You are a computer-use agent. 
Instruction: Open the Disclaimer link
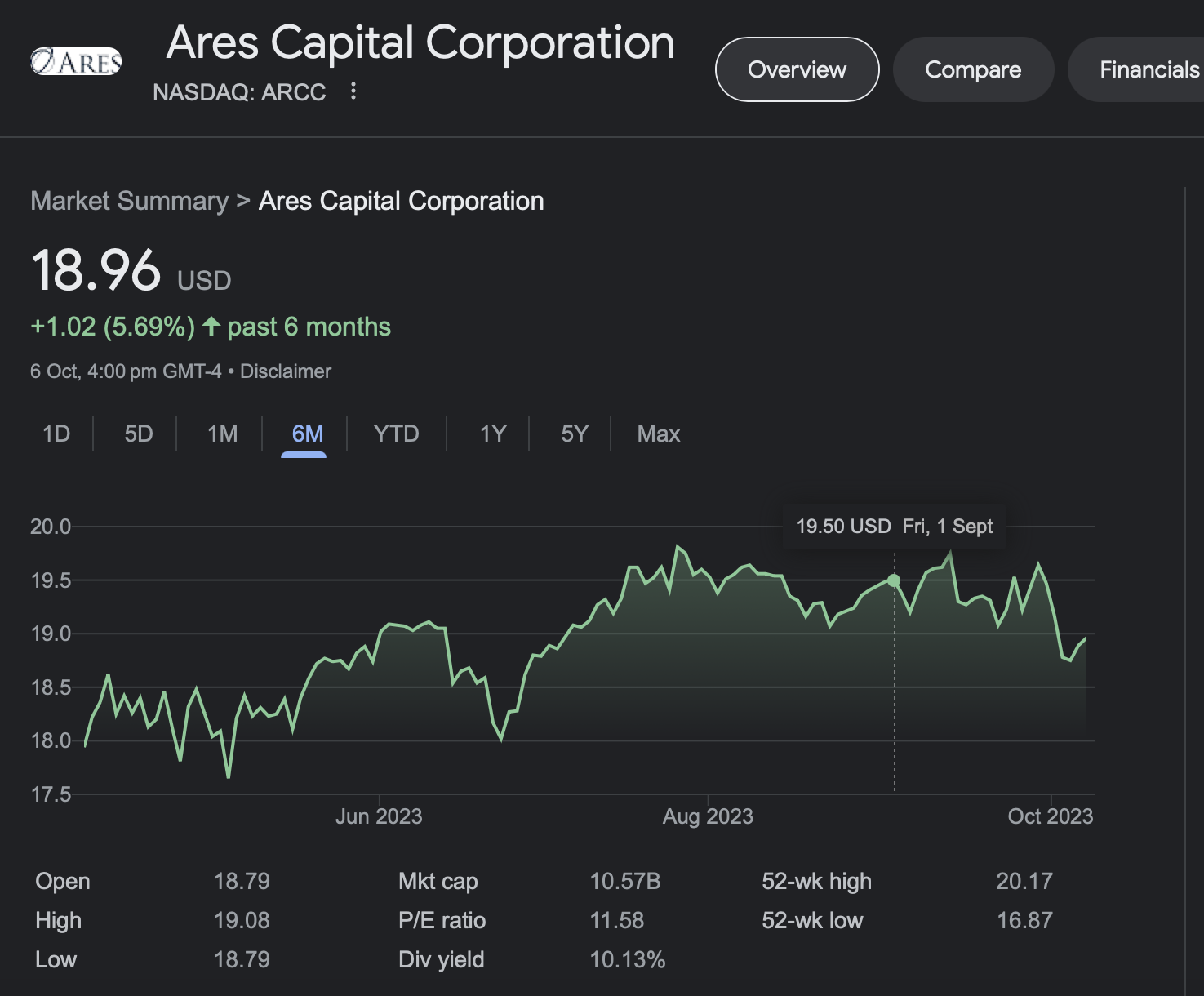286,371
